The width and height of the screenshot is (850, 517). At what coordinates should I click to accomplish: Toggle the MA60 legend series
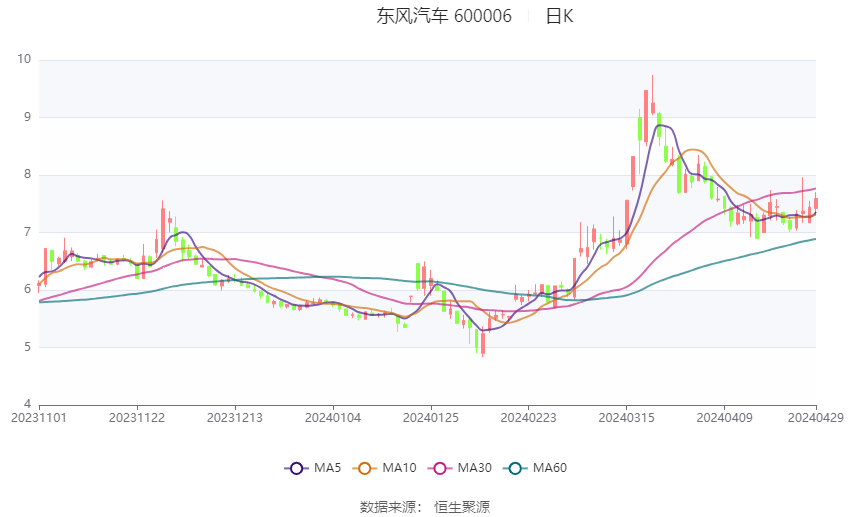point(535,468)
